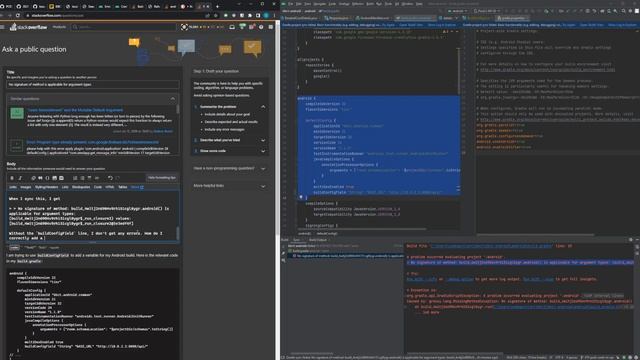
Task: Open the Products menu in Stack Overflow
Action: (59, 27)
